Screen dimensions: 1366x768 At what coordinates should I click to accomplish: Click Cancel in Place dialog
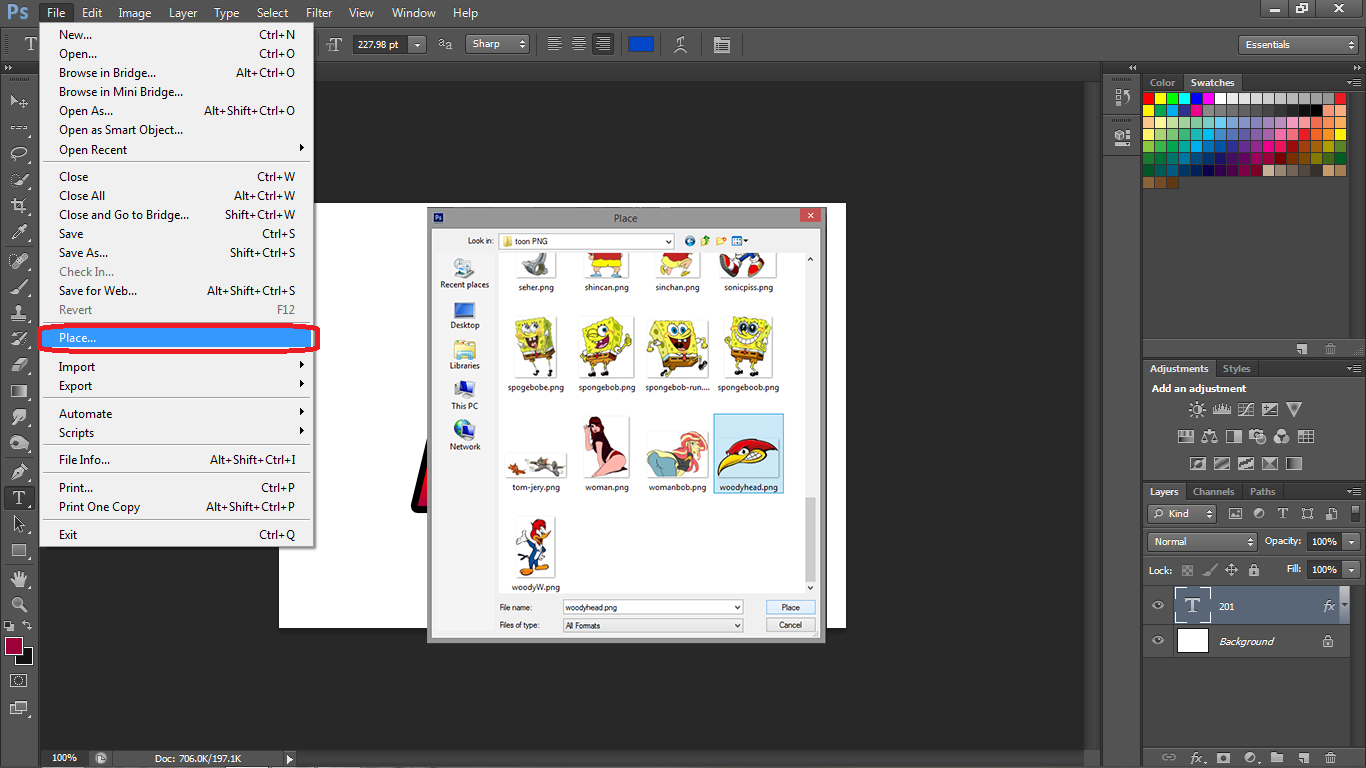pos(791,625)
